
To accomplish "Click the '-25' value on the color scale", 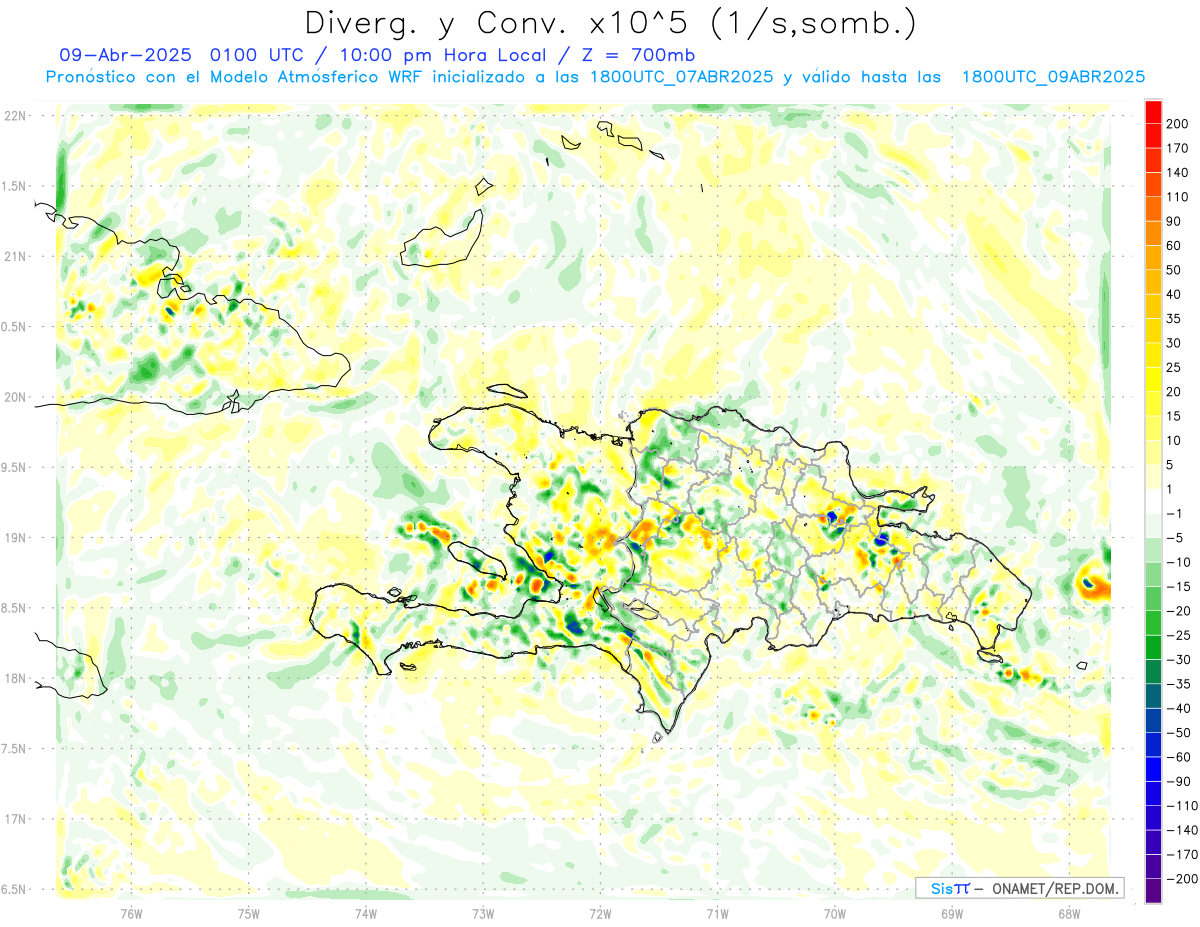I will 1178,635.
